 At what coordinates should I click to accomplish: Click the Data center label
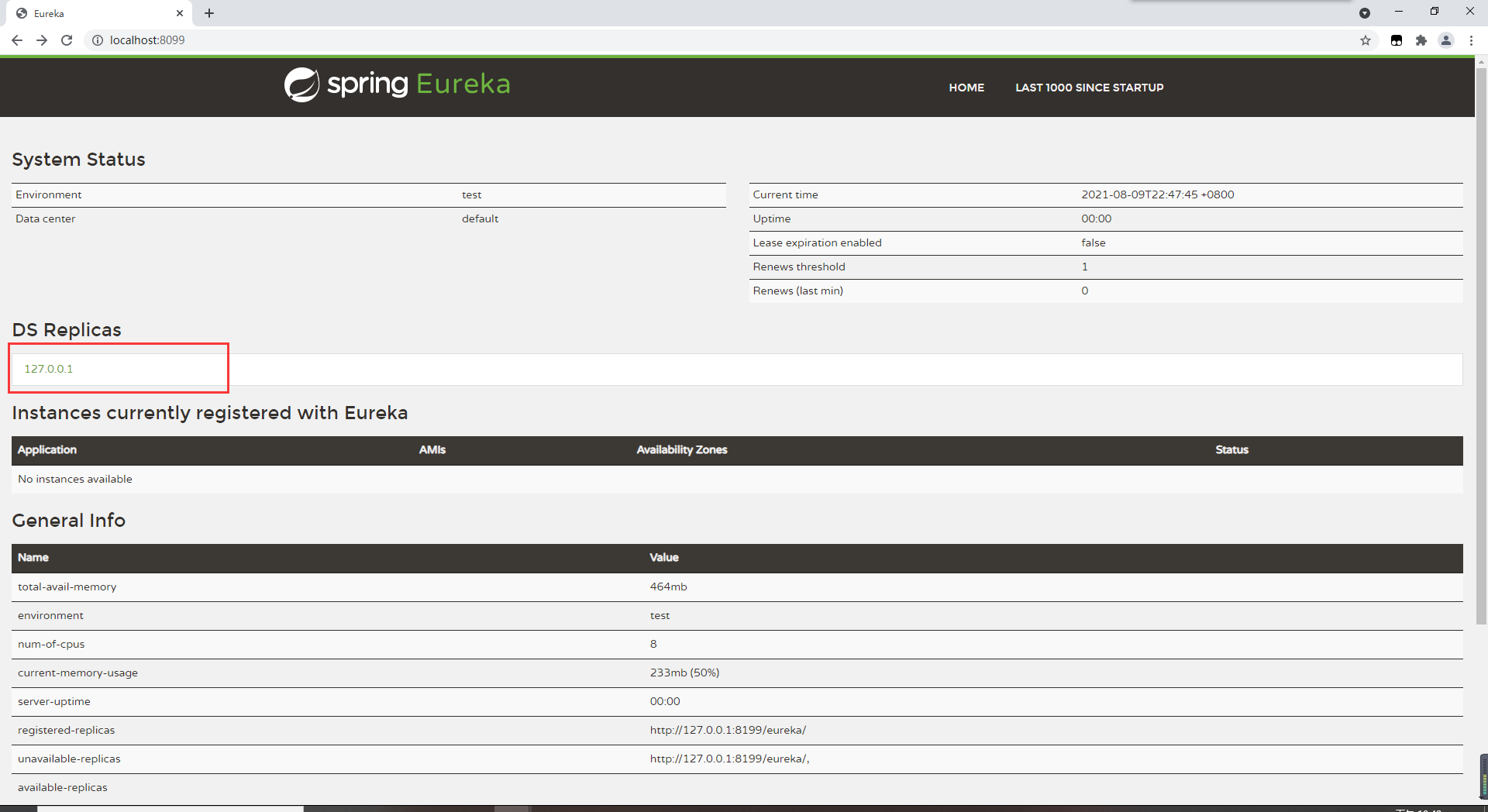46,218
